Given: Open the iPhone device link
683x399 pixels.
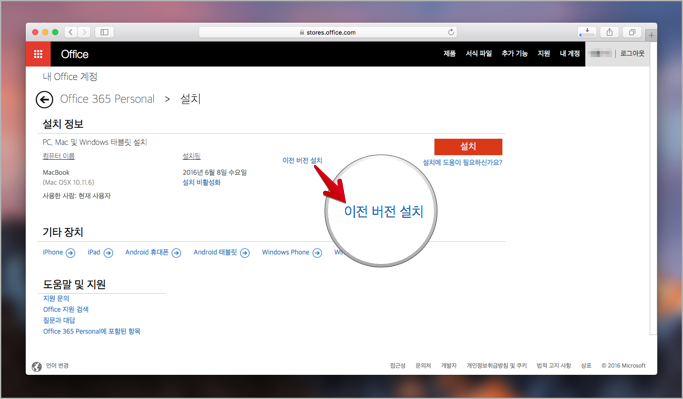Looking at the screenshot, I should [53, 252].
